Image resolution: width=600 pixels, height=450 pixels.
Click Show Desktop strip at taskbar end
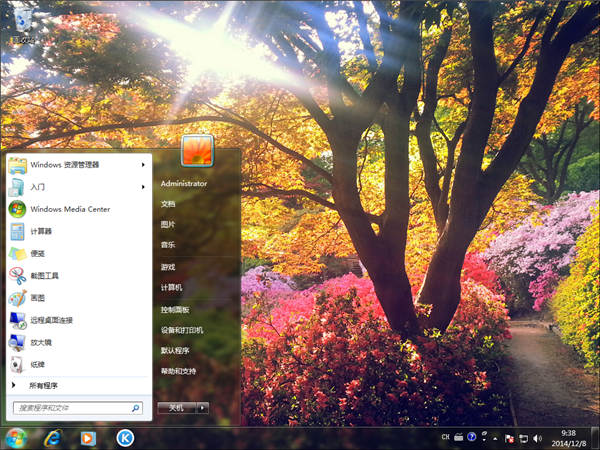point(596,439)
